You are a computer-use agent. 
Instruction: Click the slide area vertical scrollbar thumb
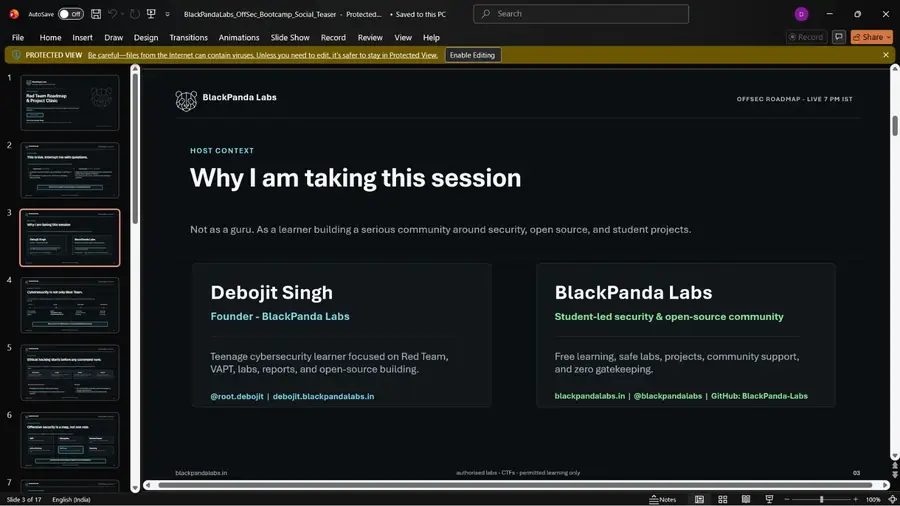894,126
